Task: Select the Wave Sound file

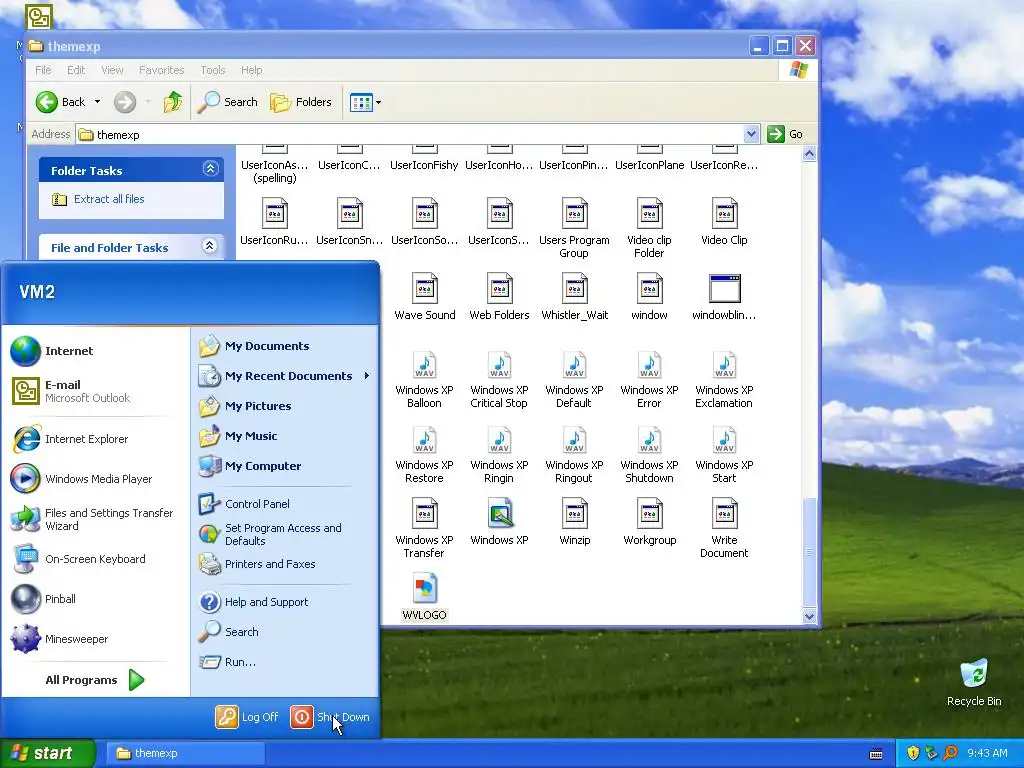Action: tap(424, 298)
